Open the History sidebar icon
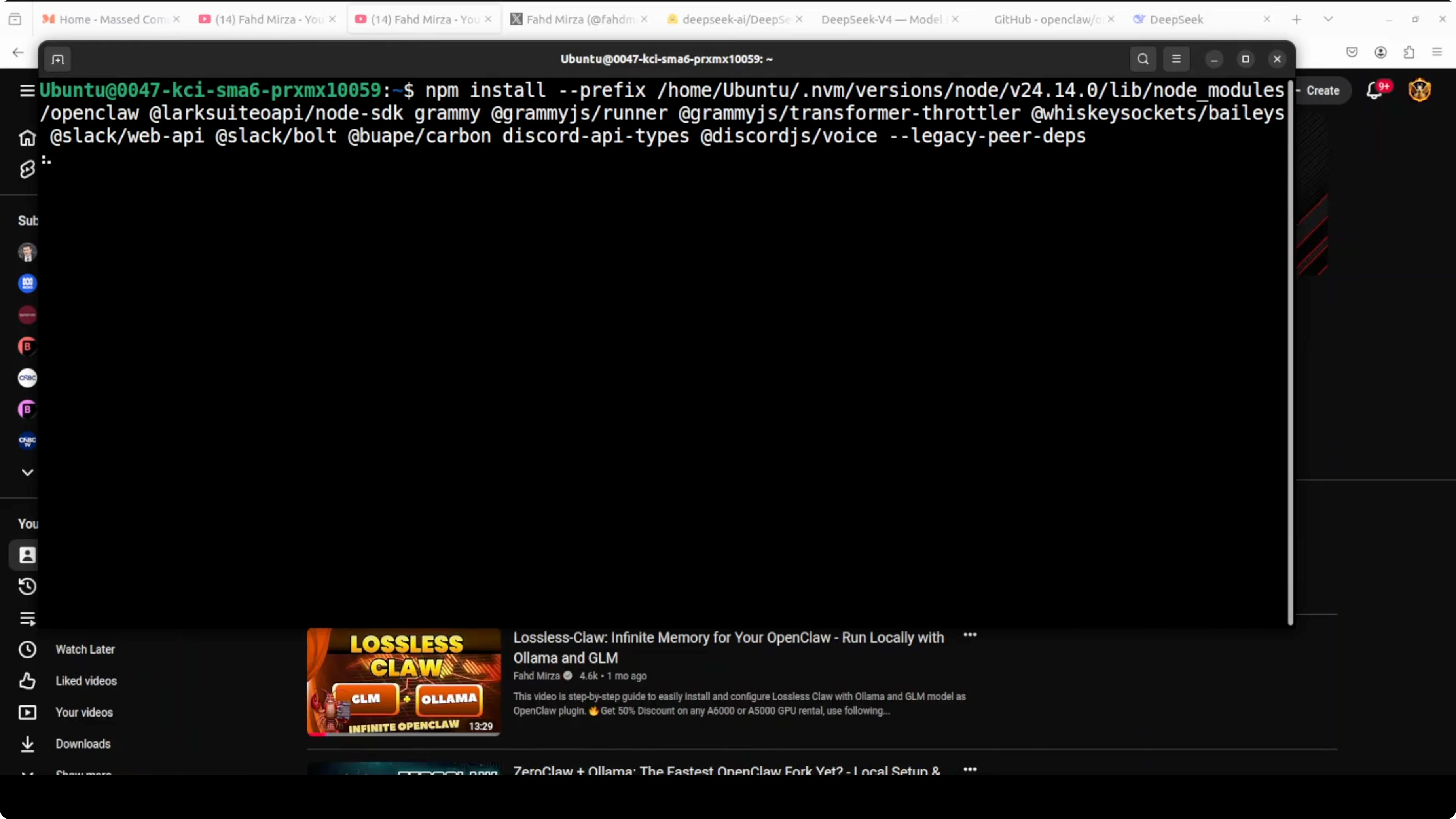1456x819 pixels. coord(27,587)
